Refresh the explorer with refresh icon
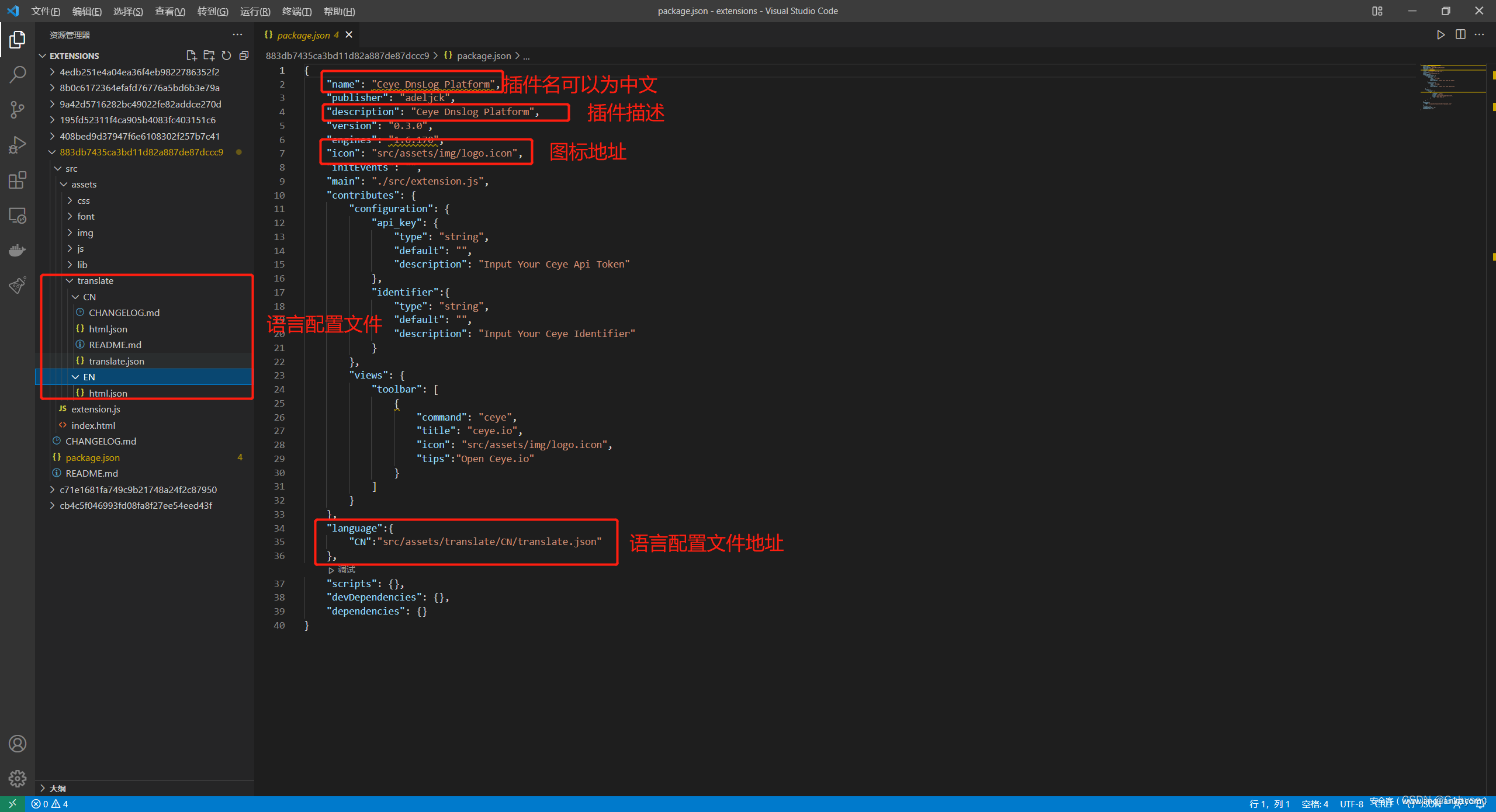 pyautogui.click(x=226, y=55)
